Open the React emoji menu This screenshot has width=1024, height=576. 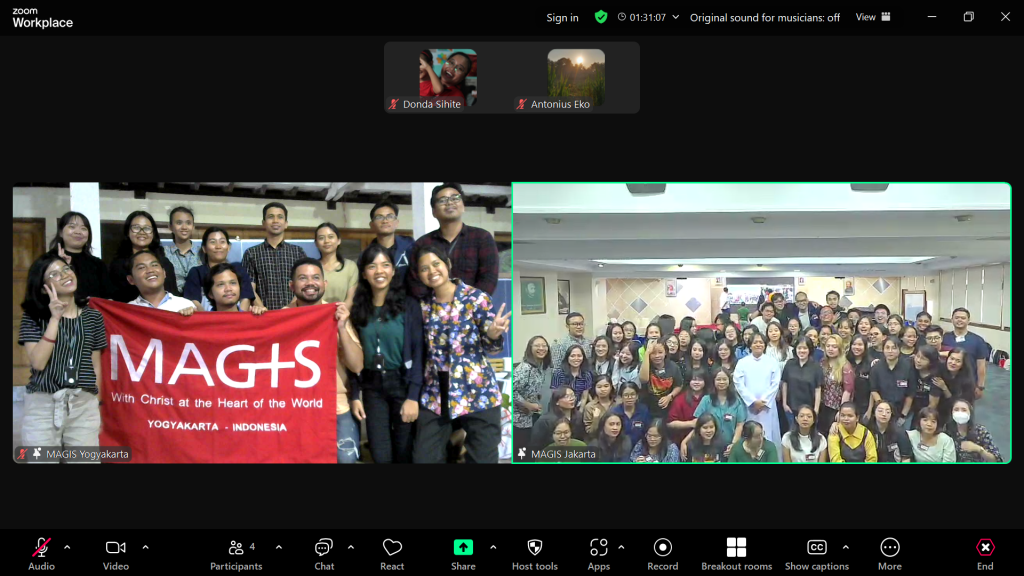[x=392, y=553]
